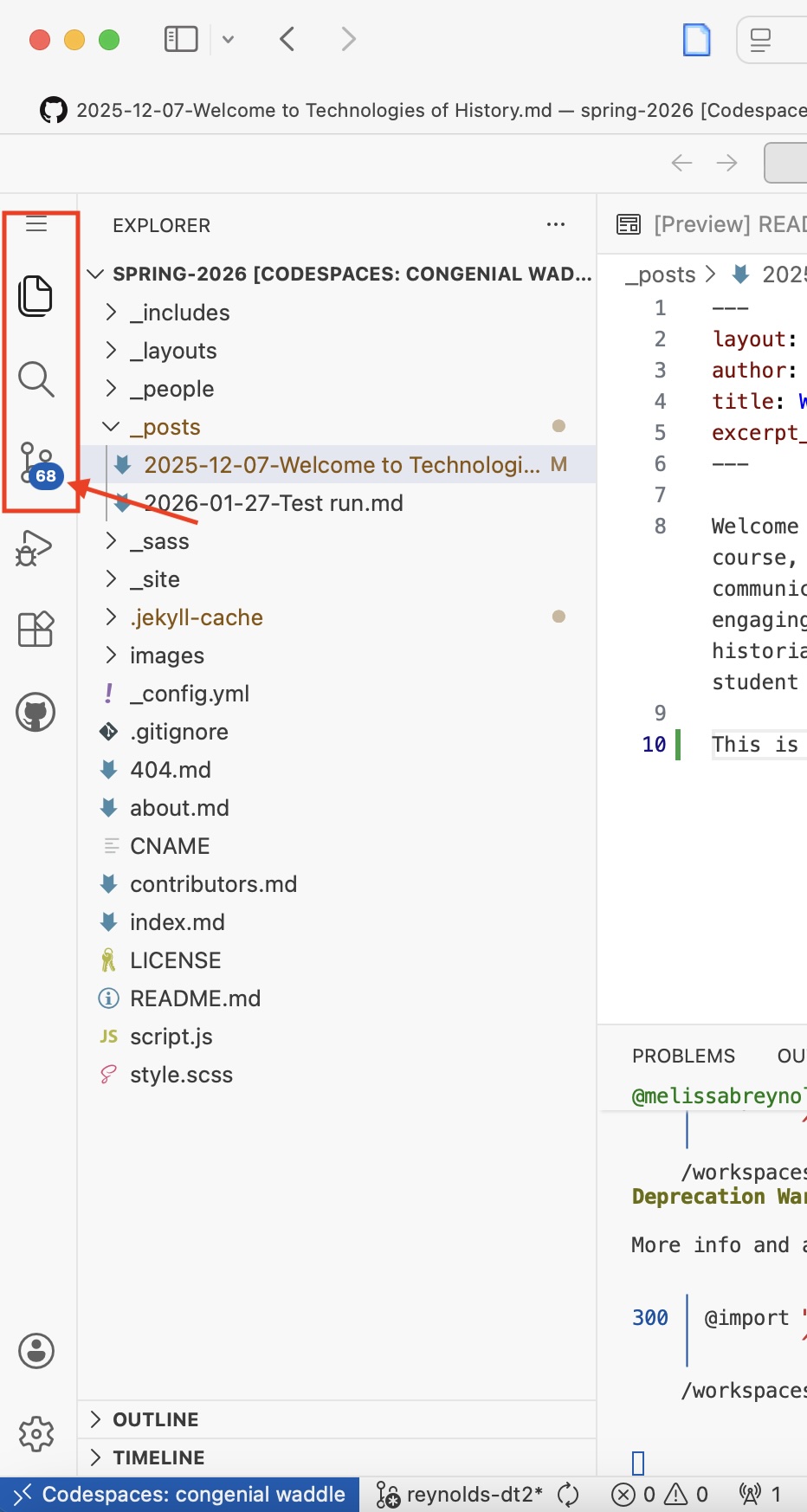
Task: Open the 404.md file
Action: coord(337,769)
